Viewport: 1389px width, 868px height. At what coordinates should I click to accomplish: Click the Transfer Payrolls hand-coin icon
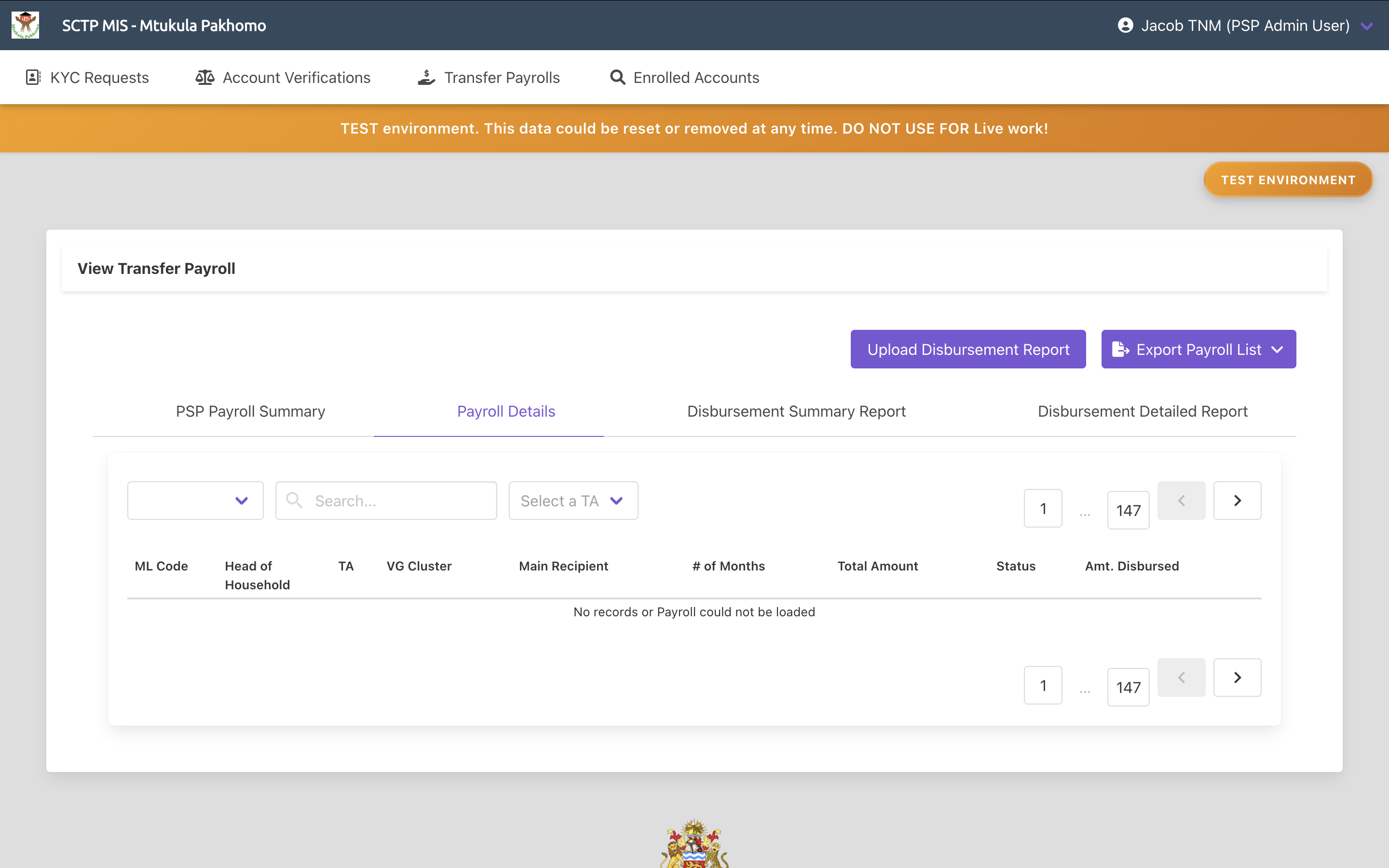pyautogui.click(x=426, y=78)
